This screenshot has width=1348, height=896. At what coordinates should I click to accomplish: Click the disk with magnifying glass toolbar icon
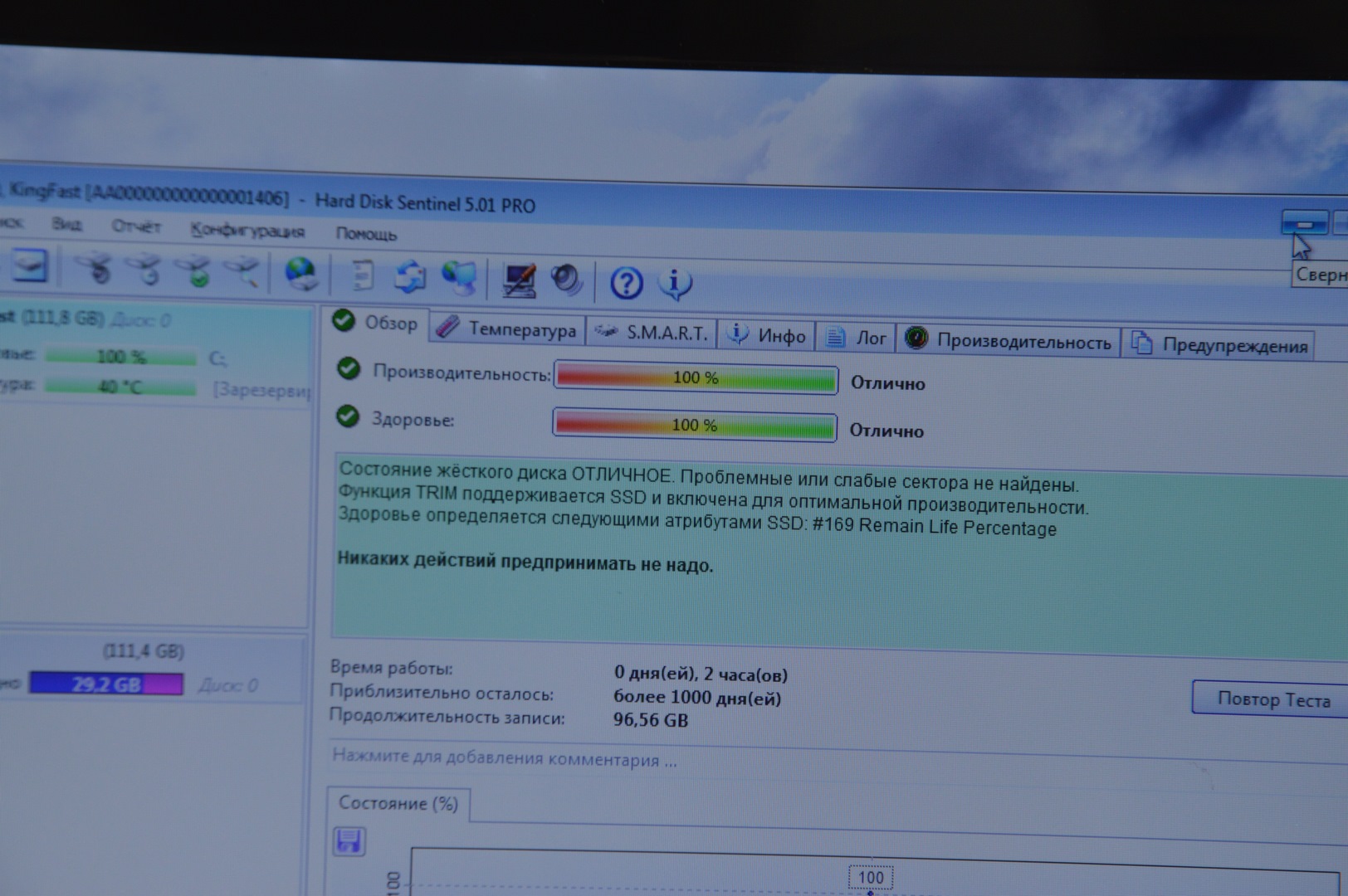pyautogui.click(x=244, y=270)
